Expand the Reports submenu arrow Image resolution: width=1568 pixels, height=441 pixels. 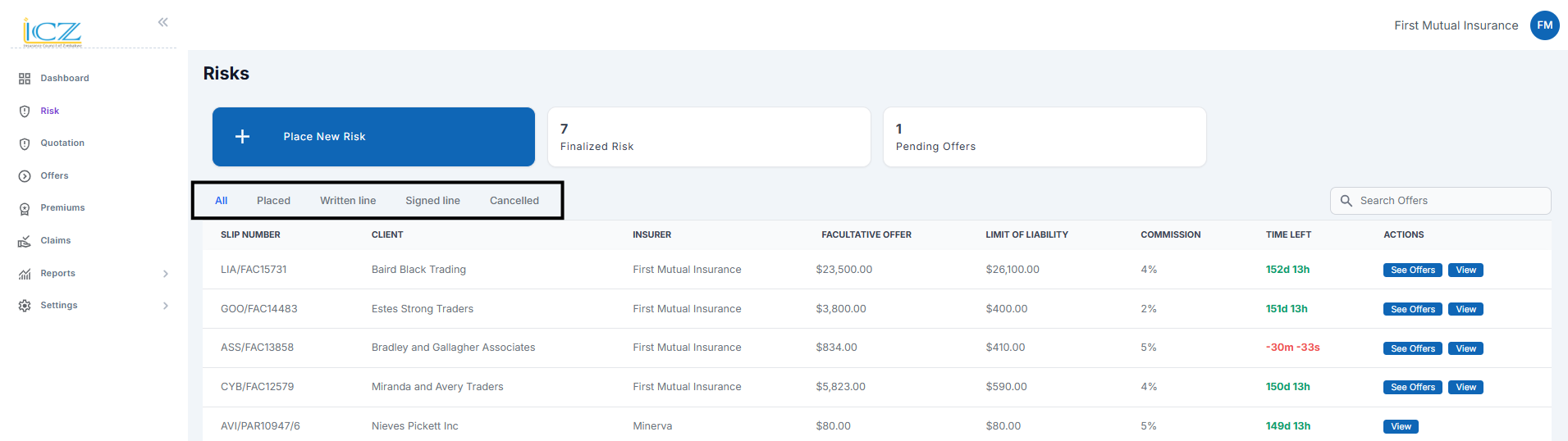point(166,274)
